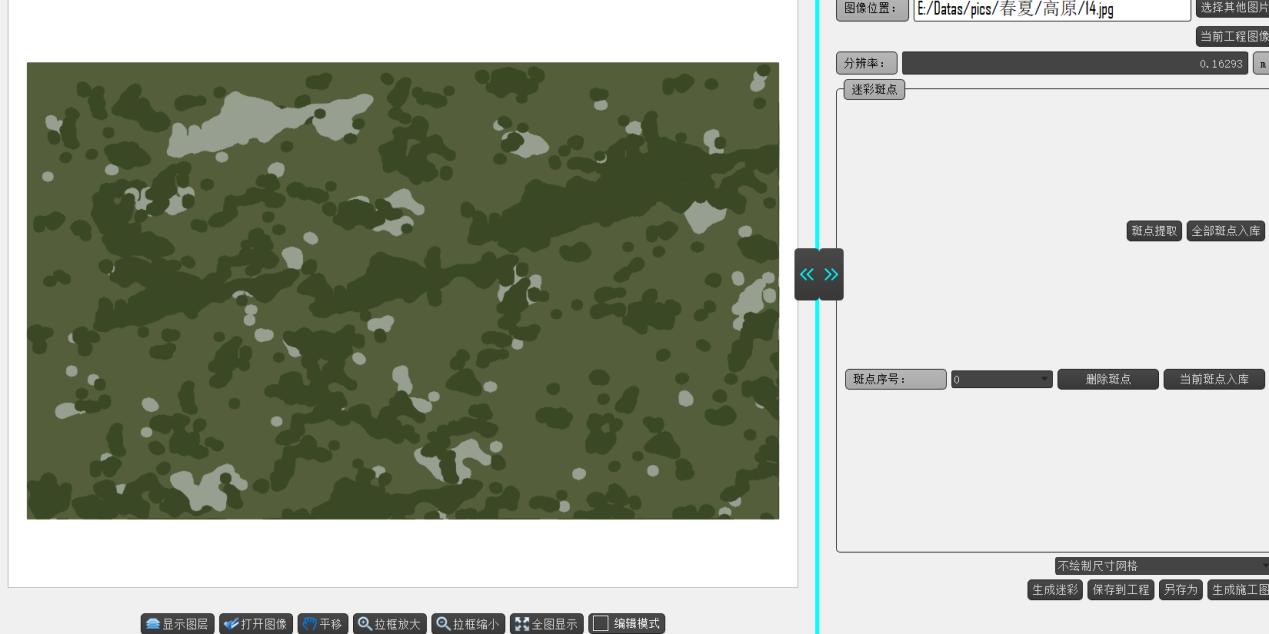Run 斑点提取 spot extraction
Screen dimensions: 1269x634
pos(1155,231)
